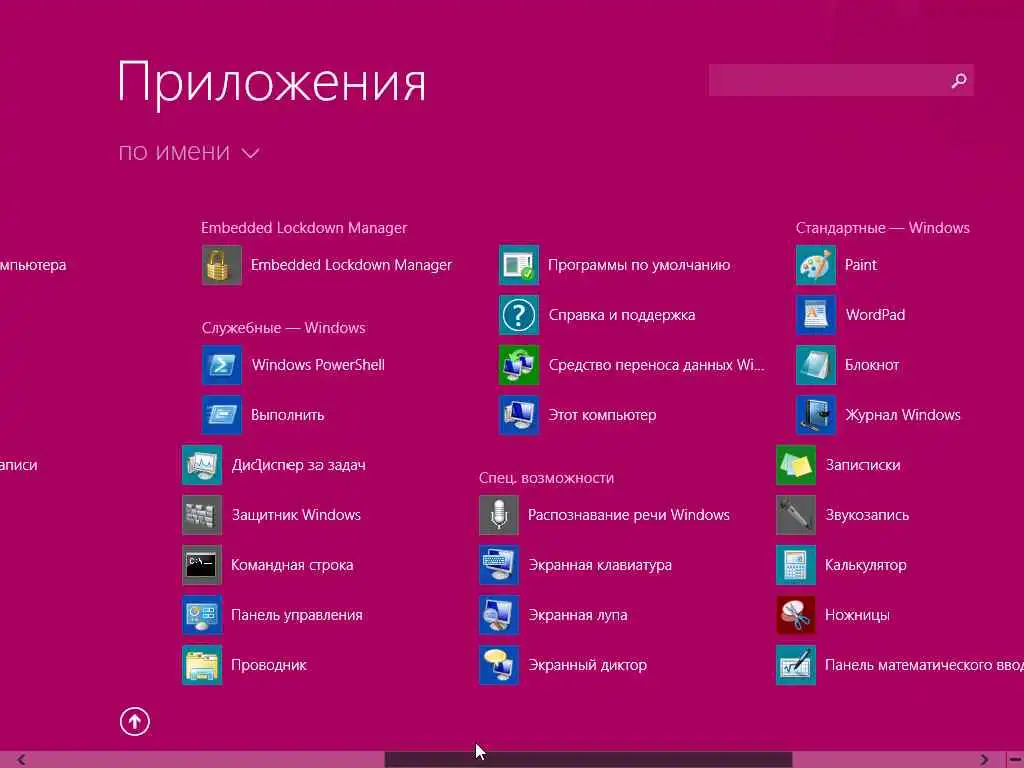
Task: Open WordPad icon
Action: (816, 315)
